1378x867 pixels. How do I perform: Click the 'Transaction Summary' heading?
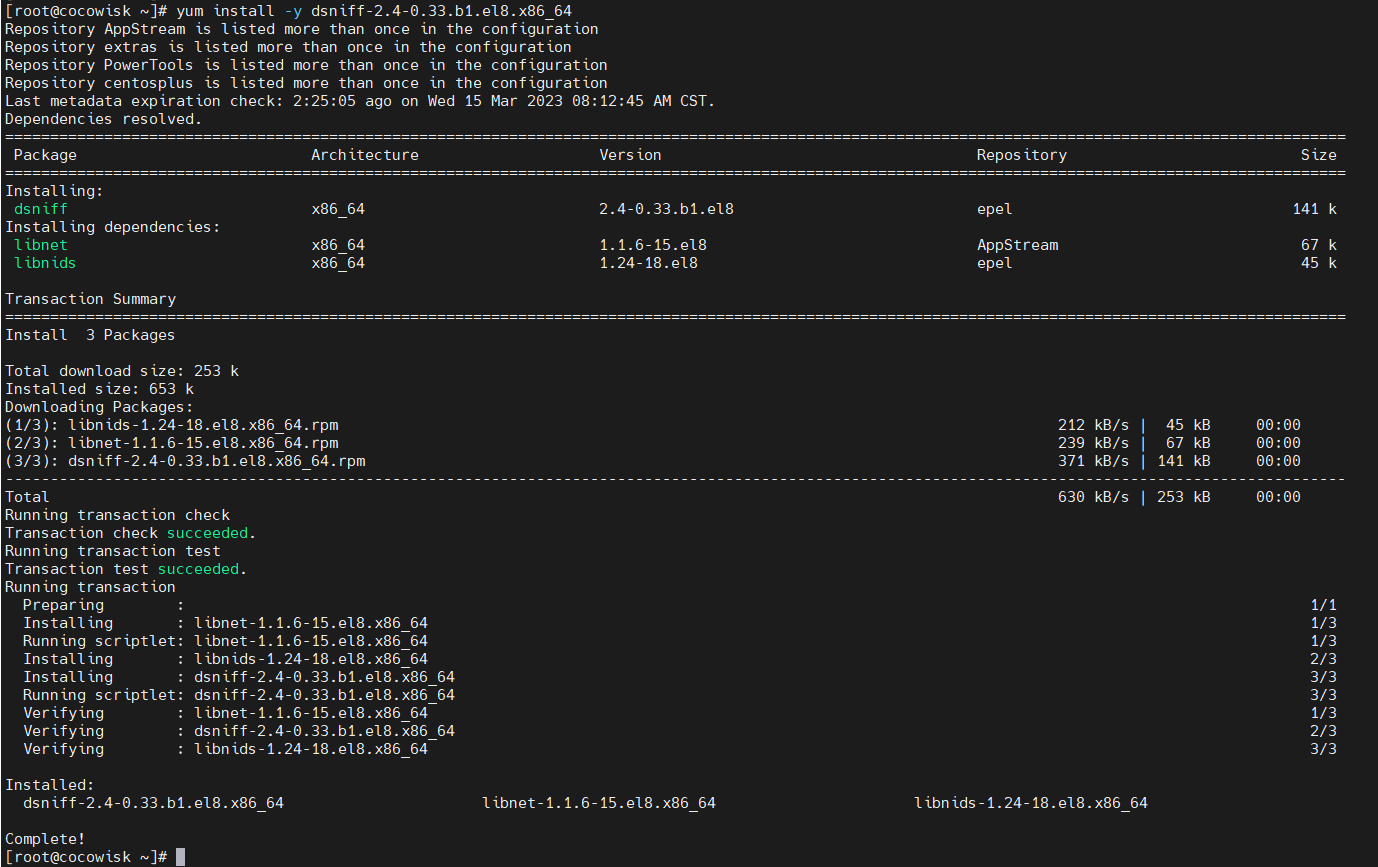(x=90, y=299)
